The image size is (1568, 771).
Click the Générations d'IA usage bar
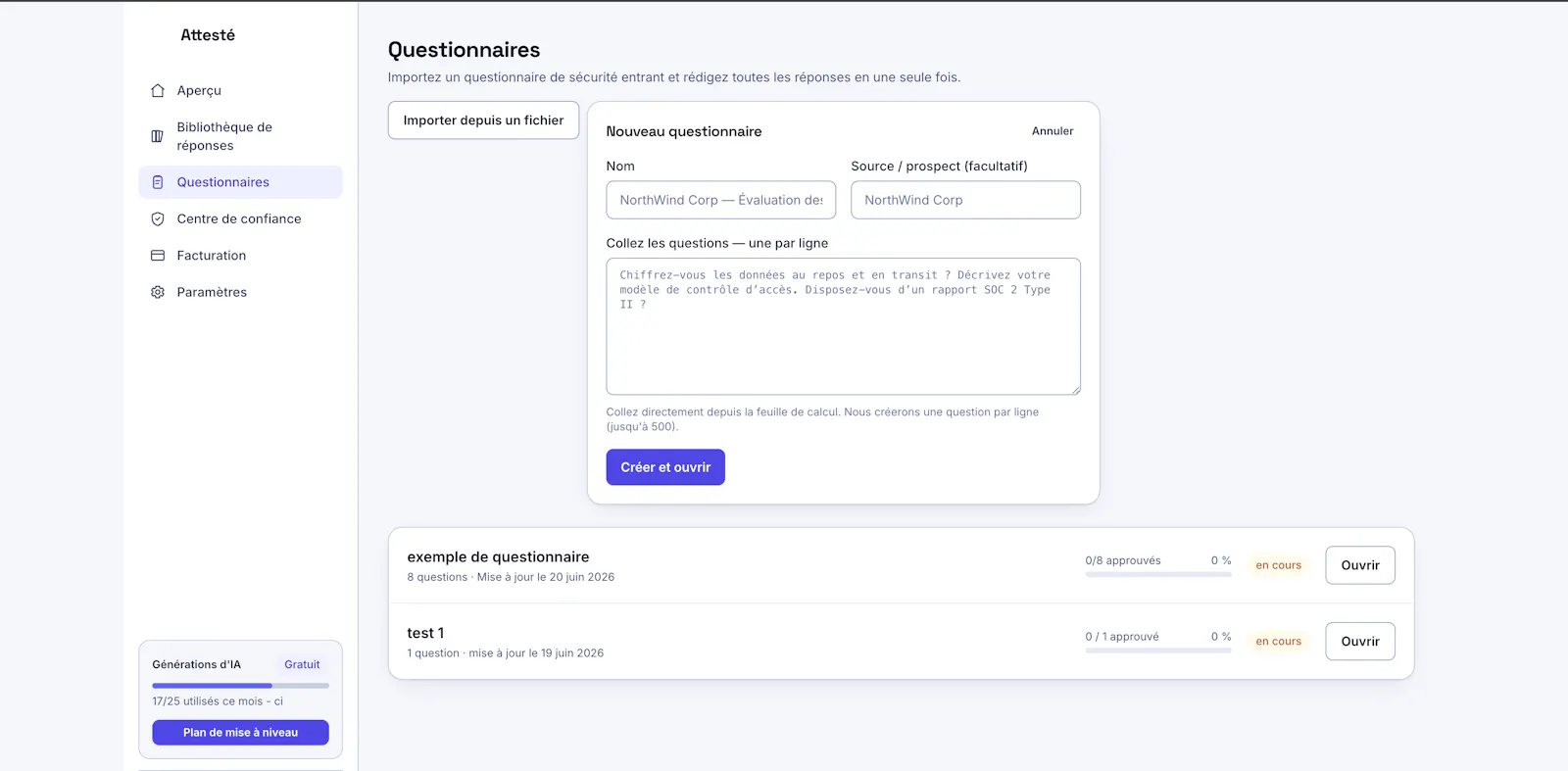pos(240,686)
